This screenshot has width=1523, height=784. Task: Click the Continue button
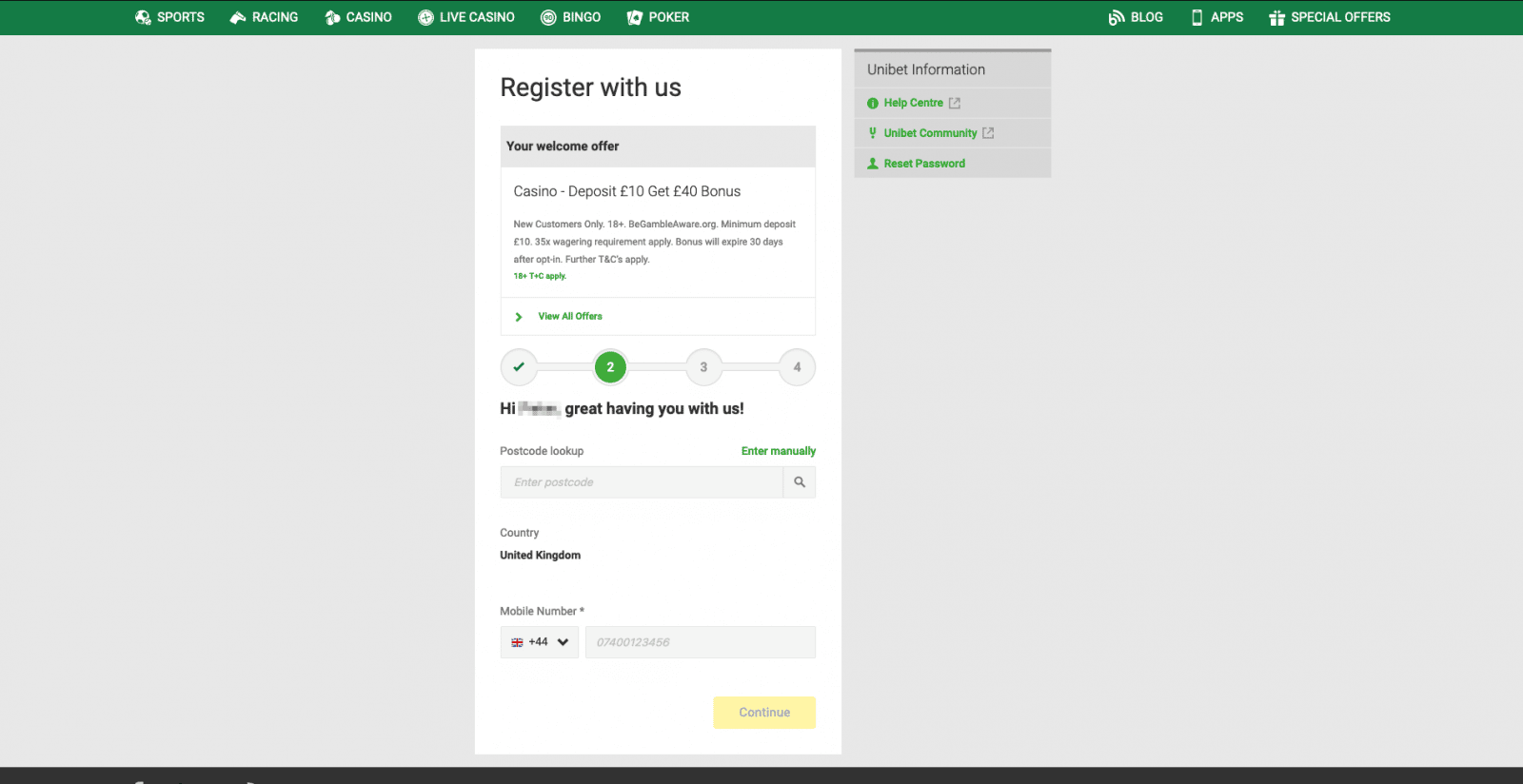[764, 713]
